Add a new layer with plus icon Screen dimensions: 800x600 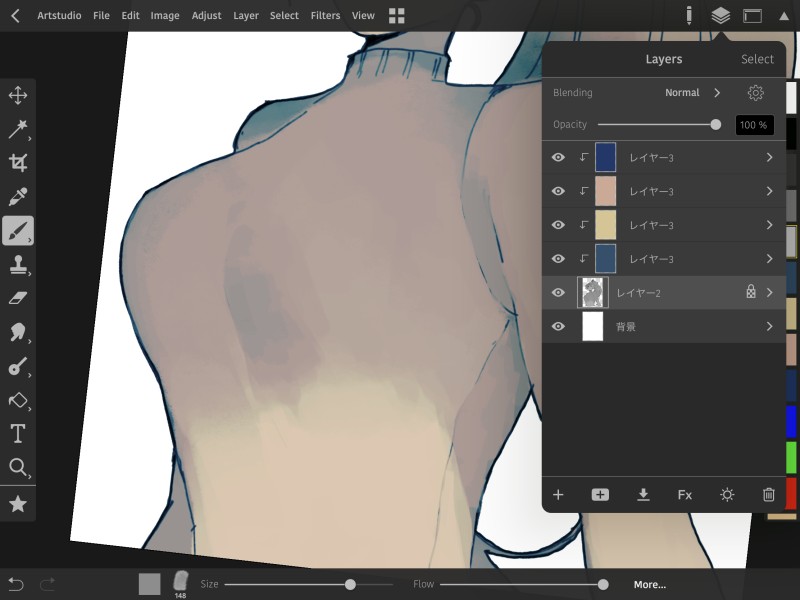click(x=558, y=494)
